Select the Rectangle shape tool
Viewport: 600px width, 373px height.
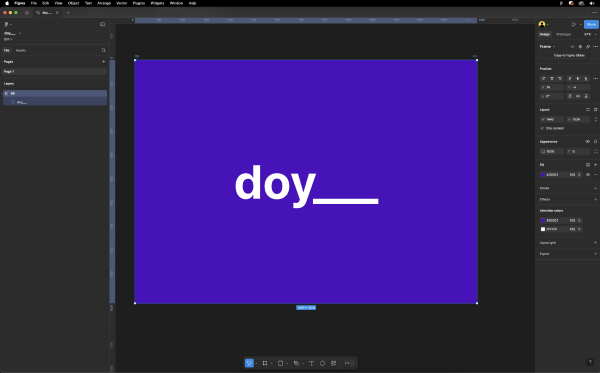280,363
